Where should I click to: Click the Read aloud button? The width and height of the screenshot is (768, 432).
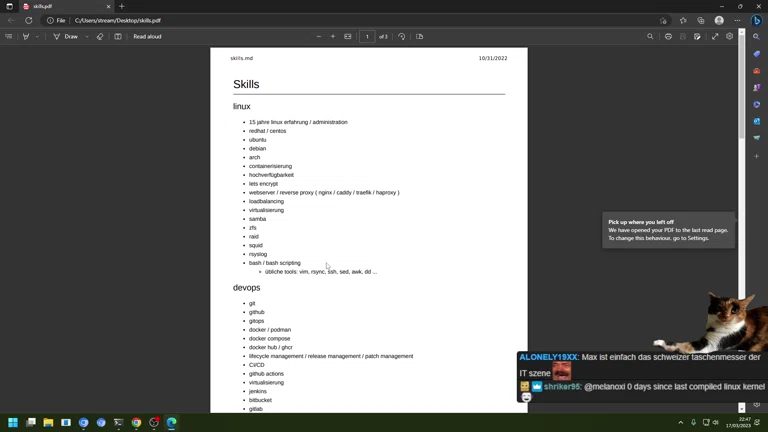tap(147, 37)
